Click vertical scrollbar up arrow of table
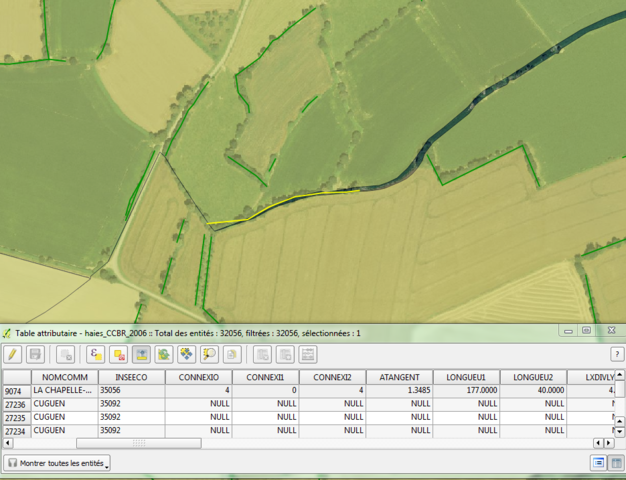626x480 pixels. point(619,375)
